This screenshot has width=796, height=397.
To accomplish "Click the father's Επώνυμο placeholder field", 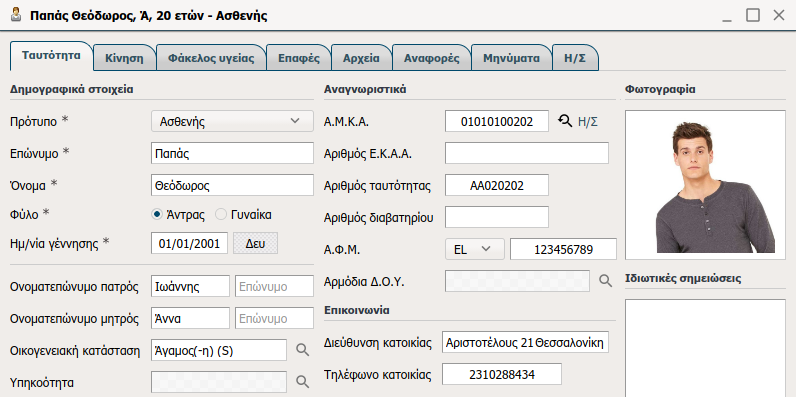I will (x=274, y=286).
